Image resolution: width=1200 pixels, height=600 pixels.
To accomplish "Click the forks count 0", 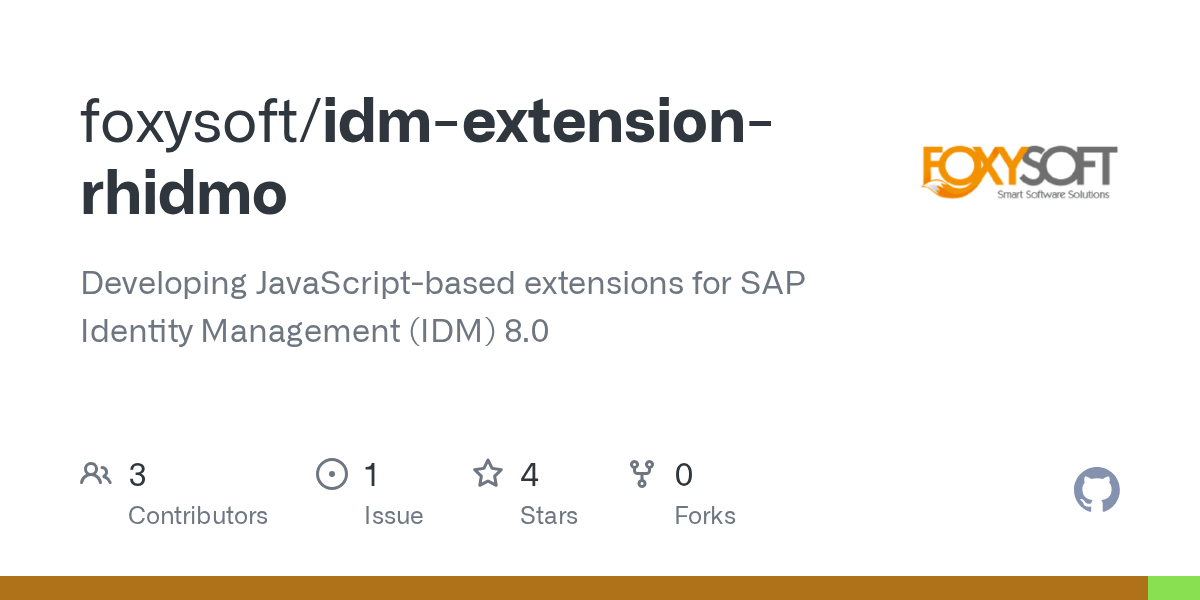I will click(684, 475).
